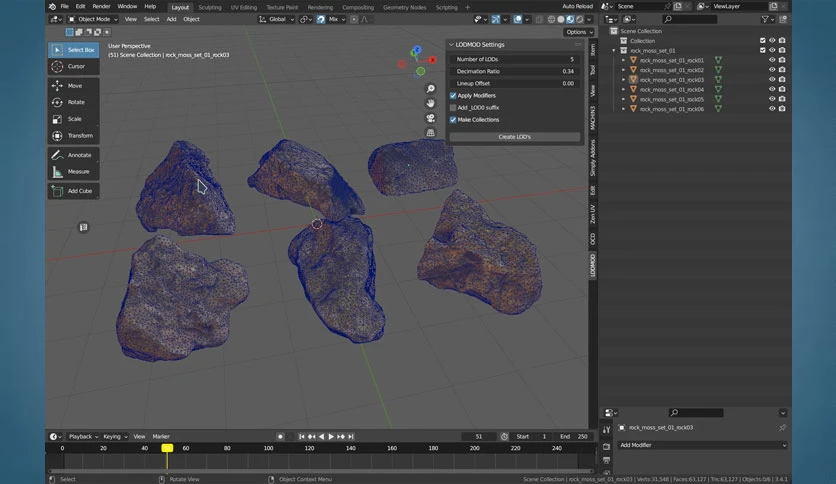Open the Add Modifier dropdown
This screenshot has width=836, height=484.
[x=702, y=445]
